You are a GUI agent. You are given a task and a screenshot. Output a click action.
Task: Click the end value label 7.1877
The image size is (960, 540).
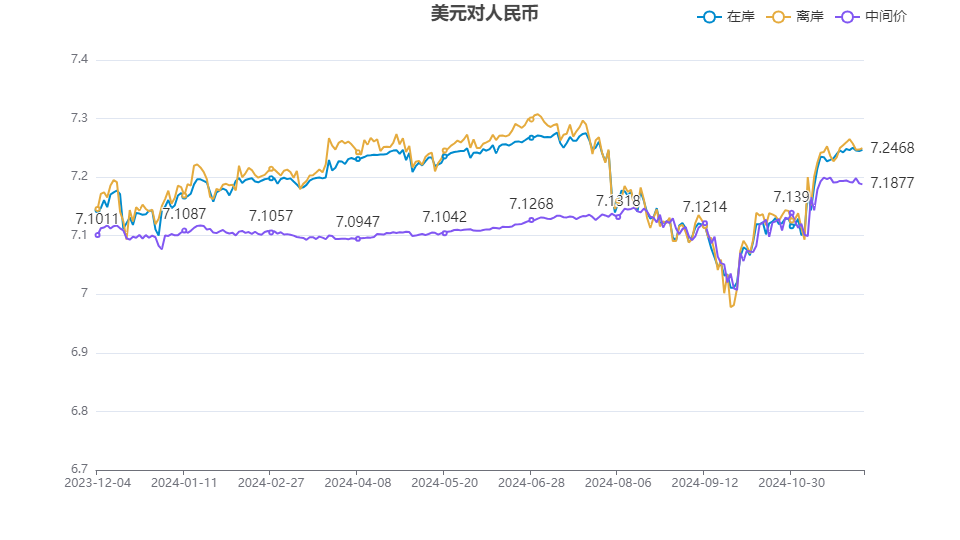tap(892, 183)
